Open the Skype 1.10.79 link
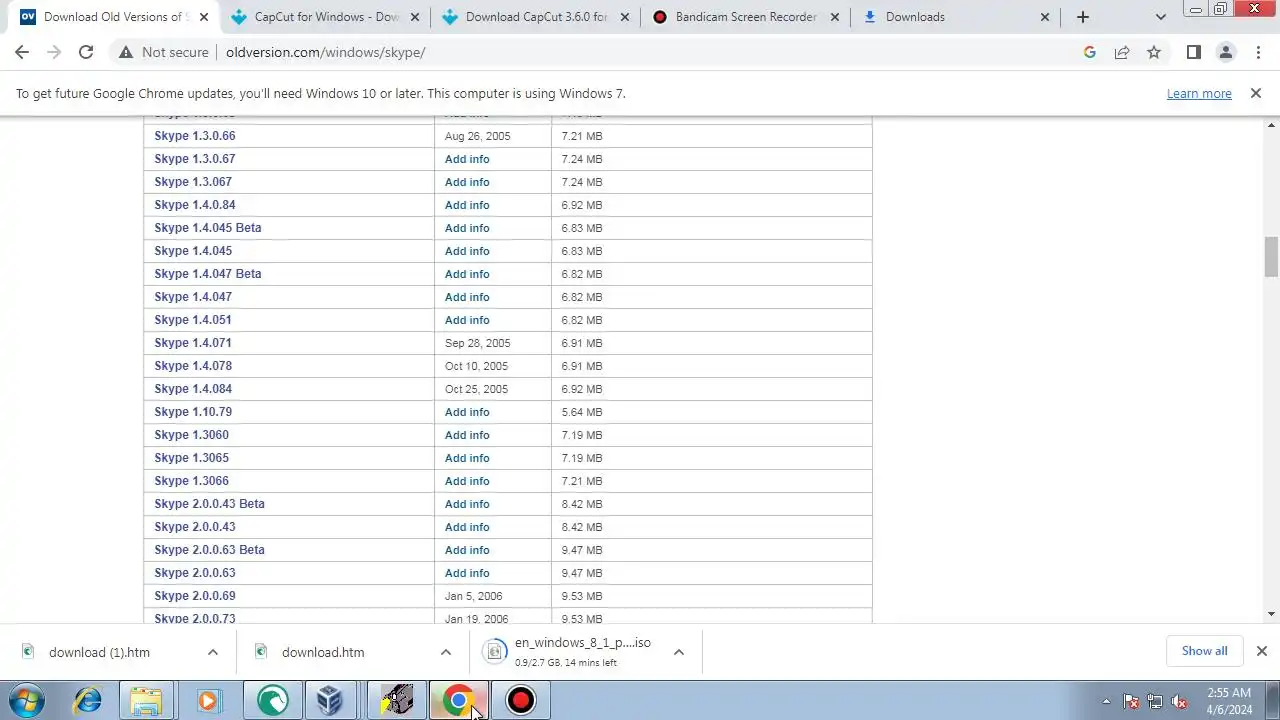Screen dimensions: 1280x720 tap(193, 412)
